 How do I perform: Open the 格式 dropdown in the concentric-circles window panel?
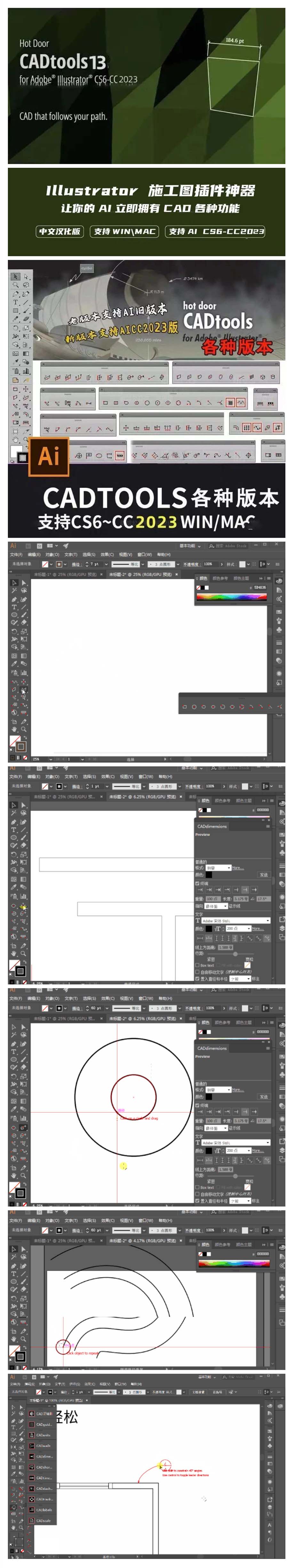(x=218, y=1090)
